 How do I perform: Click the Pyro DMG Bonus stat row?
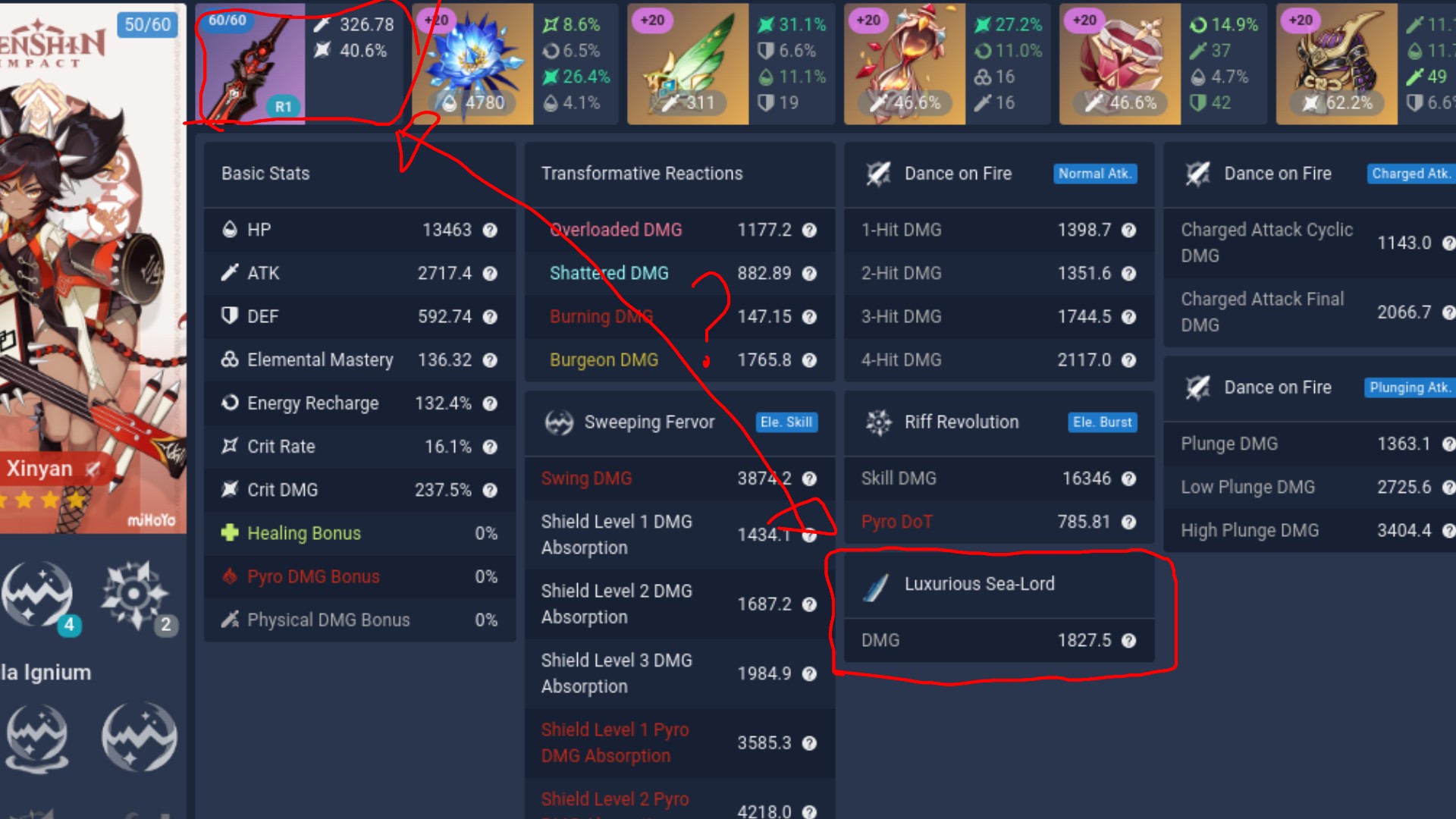point(359,576)
